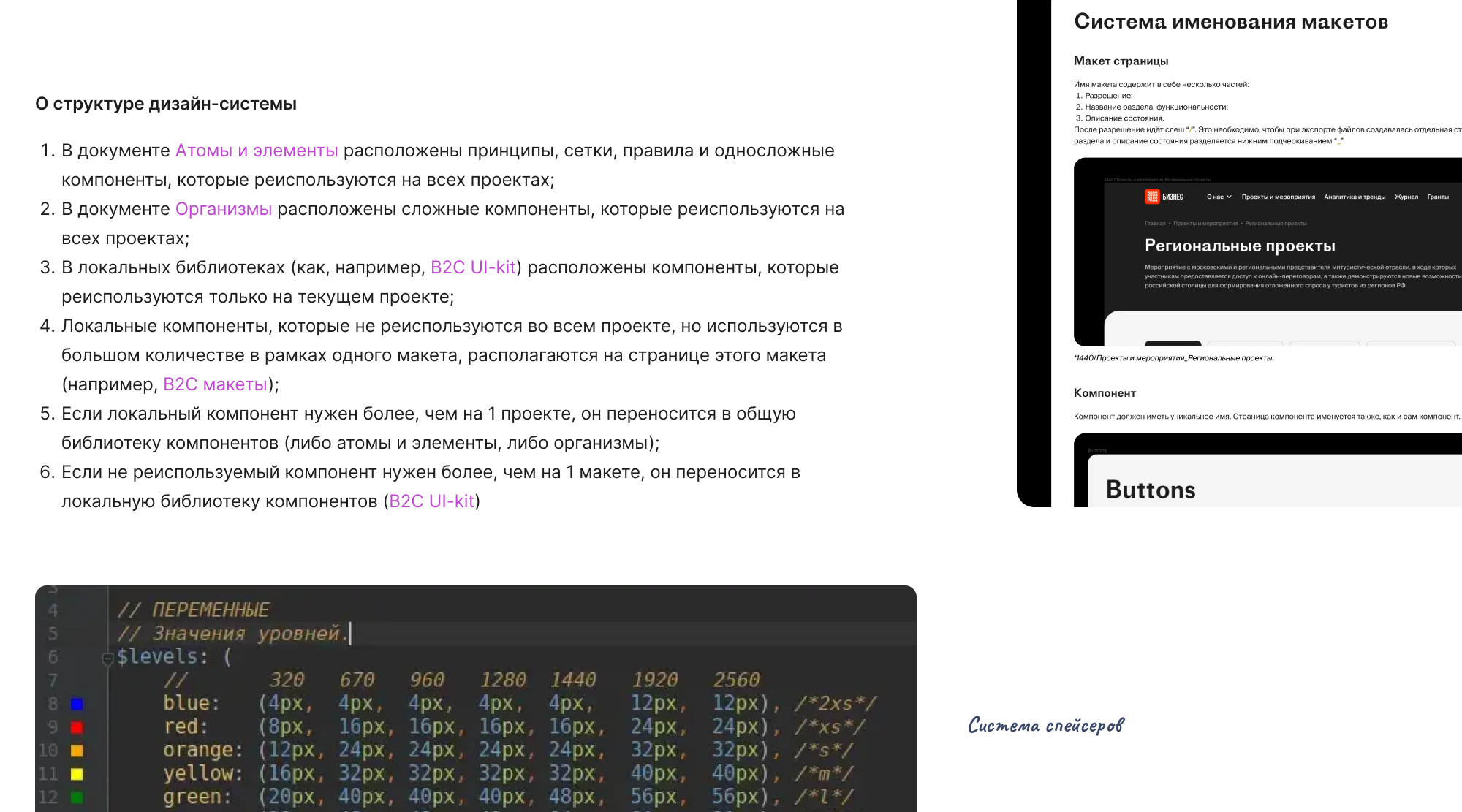Open the Организмы document link
1462x812 pixels.
click(x=224, y=209)
